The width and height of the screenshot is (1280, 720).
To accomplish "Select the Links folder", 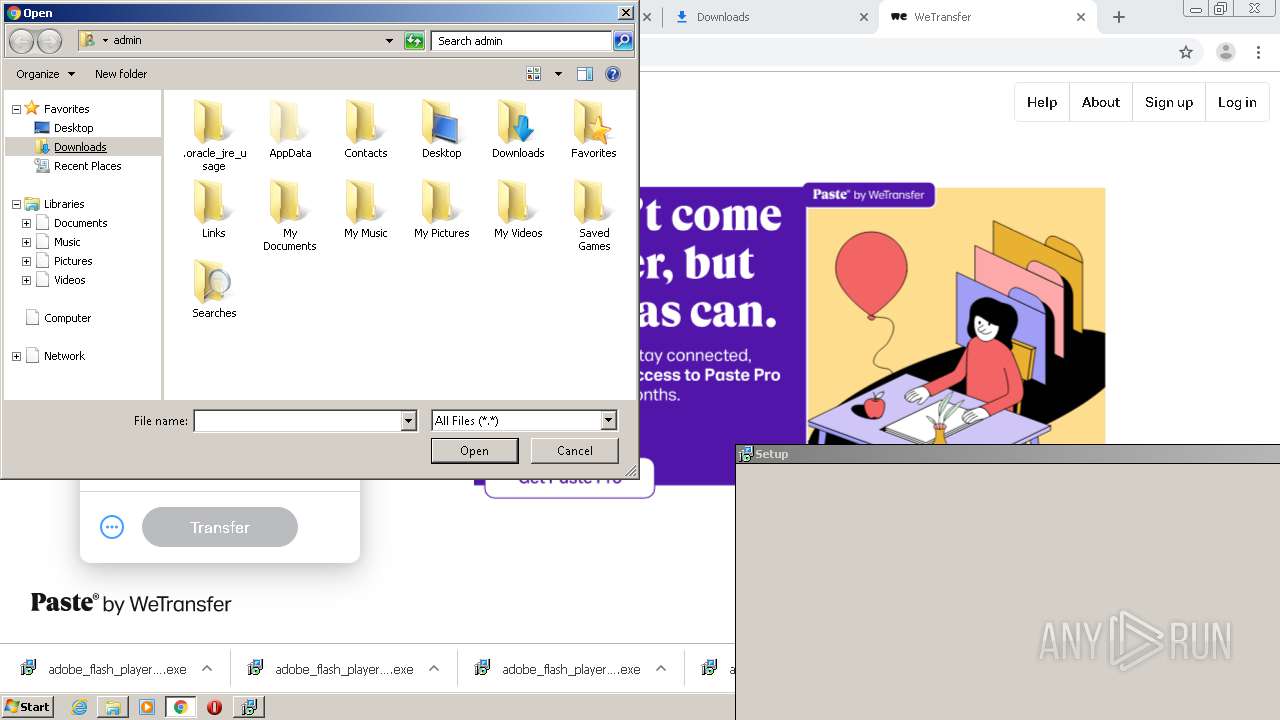I will [214, 209].
